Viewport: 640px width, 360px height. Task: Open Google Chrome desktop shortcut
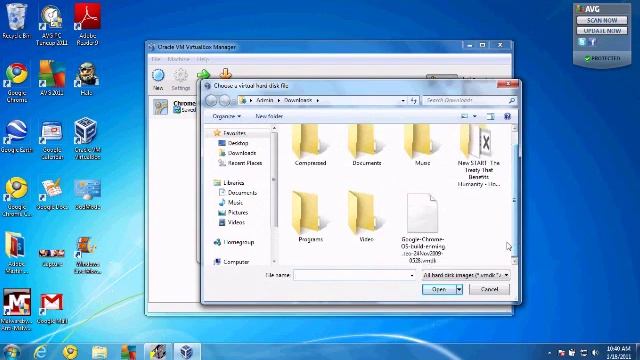click(x=16, y=82)
